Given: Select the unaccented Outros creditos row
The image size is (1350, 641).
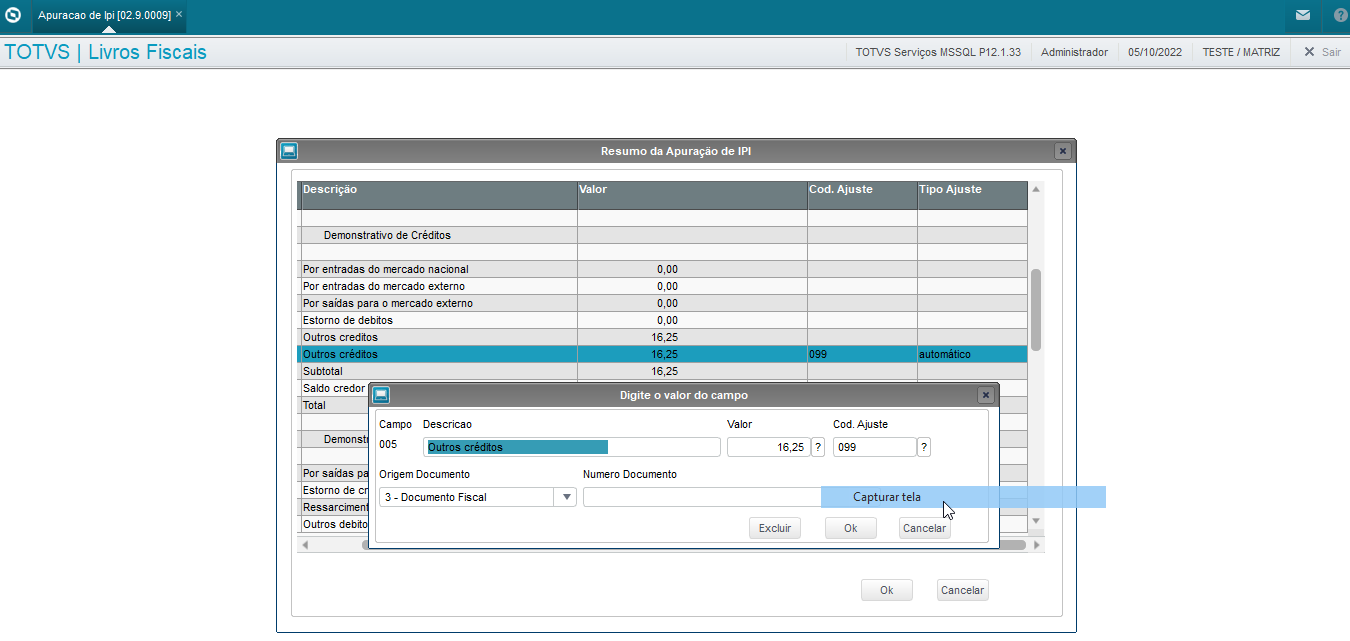Looking at the screenshot, I should pyautogui.click(x=662, y=337).
